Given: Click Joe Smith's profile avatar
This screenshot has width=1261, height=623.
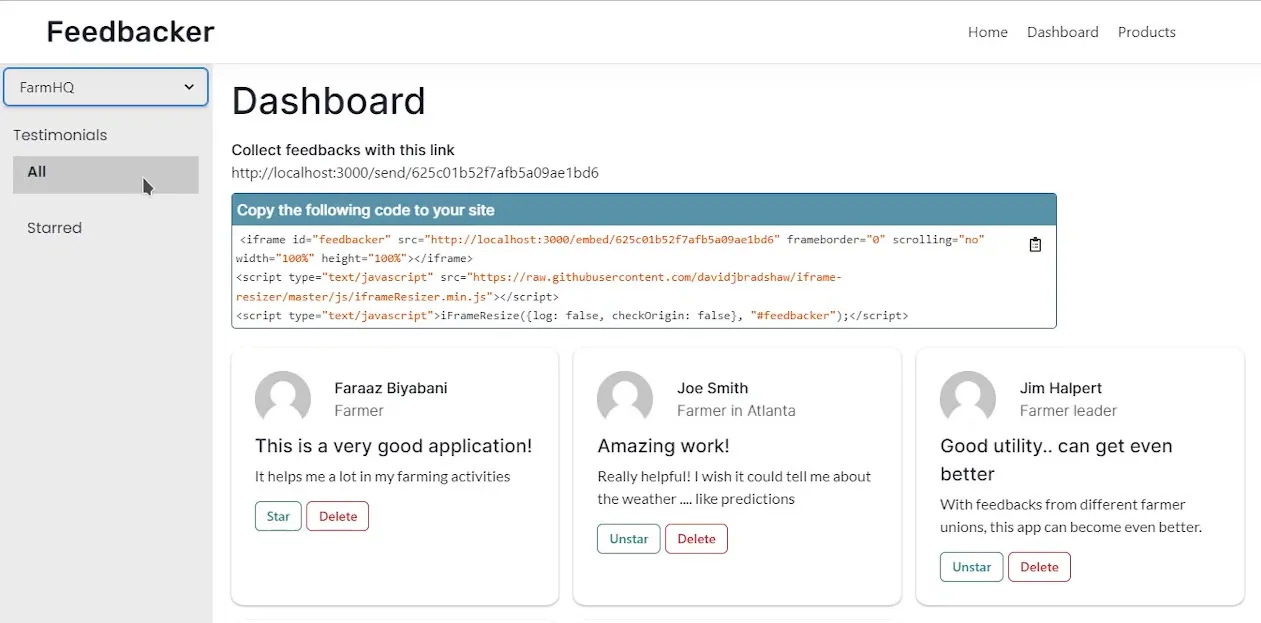Looking at the screenshot, I should tap(625, 399).
